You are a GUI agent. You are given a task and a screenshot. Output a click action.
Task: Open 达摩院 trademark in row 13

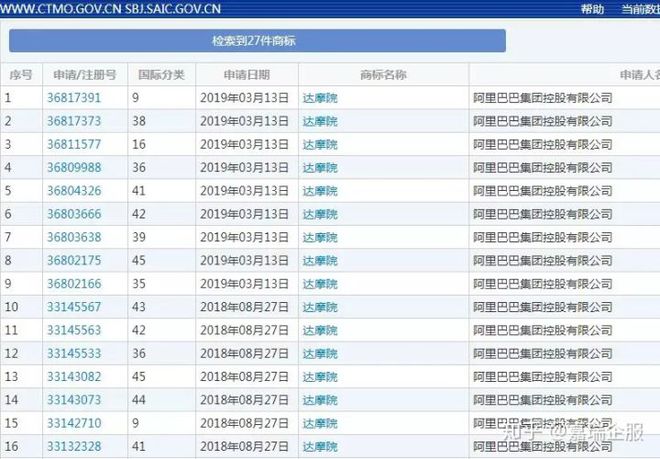(320, 376)
